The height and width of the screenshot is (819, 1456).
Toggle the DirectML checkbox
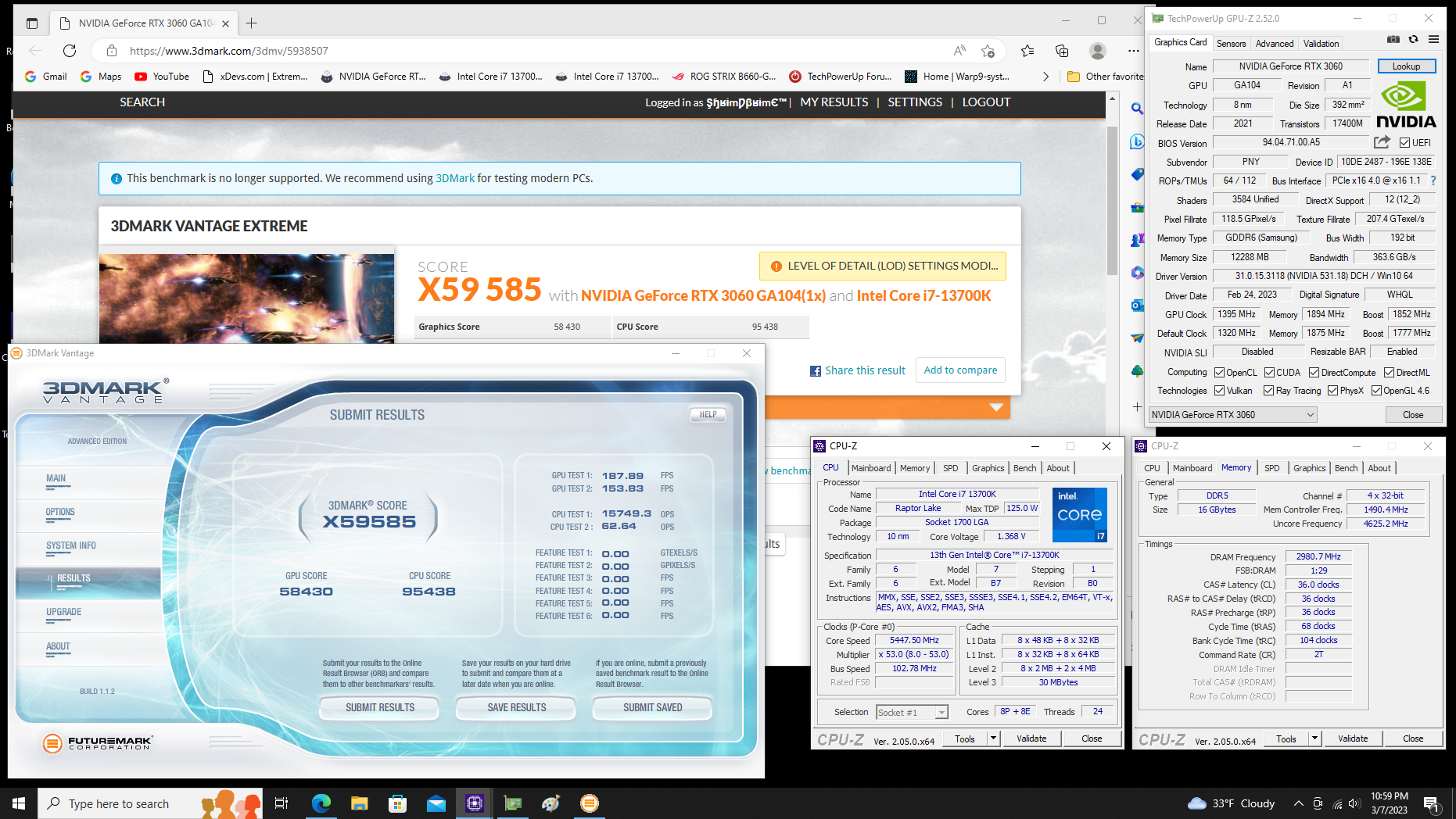(x=1389, y=373)
